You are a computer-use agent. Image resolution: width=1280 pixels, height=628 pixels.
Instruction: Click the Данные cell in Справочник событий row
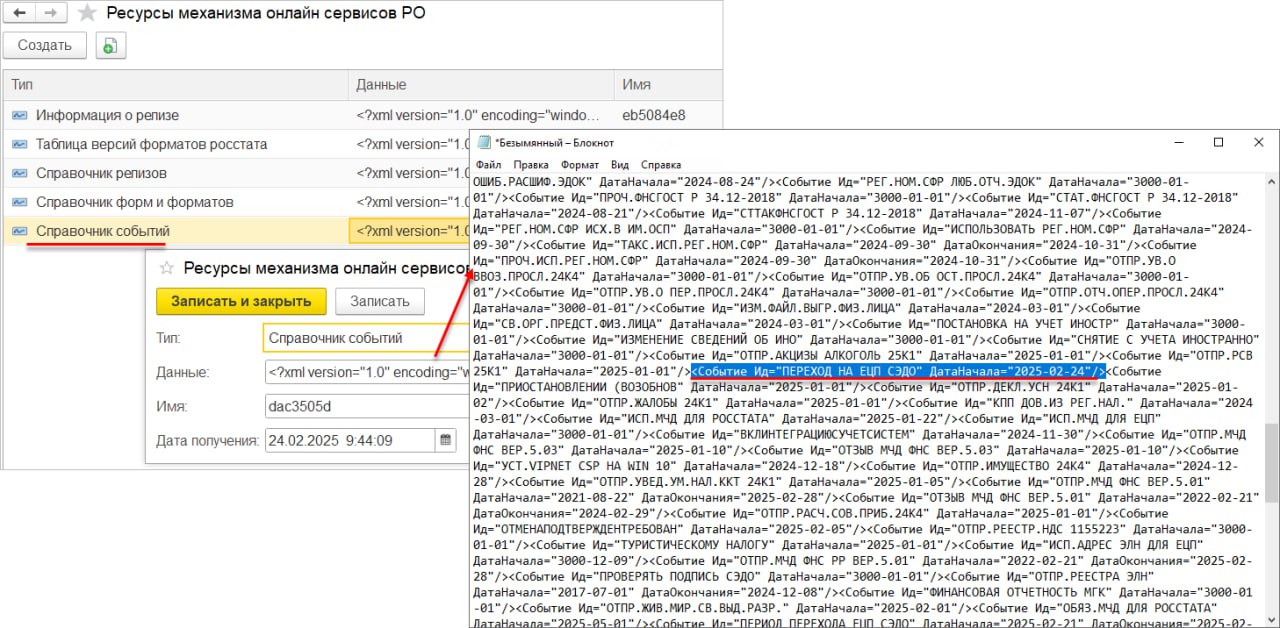409,231
